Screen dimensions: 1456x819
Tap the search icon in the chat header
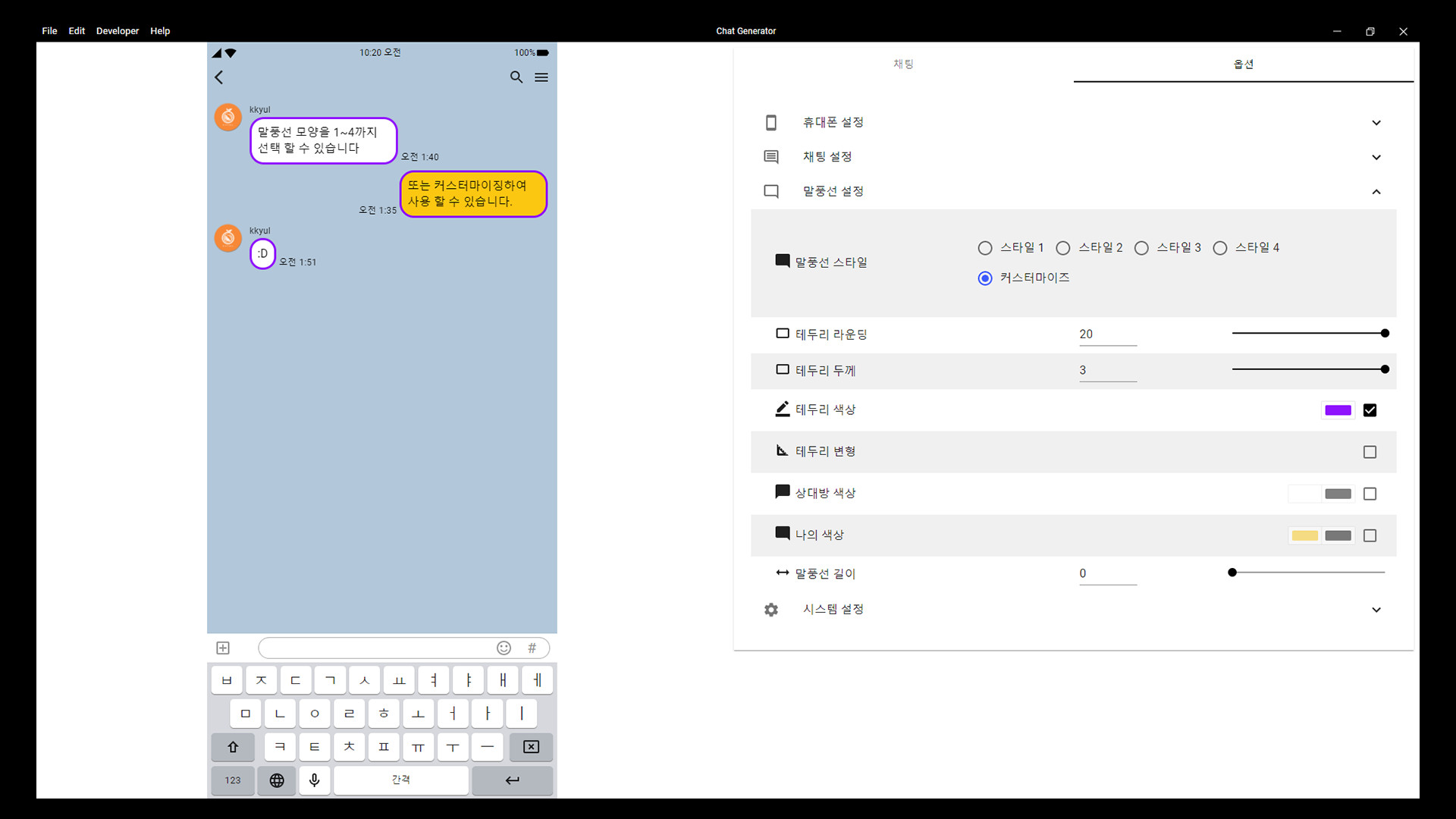(x=516, y=77)
